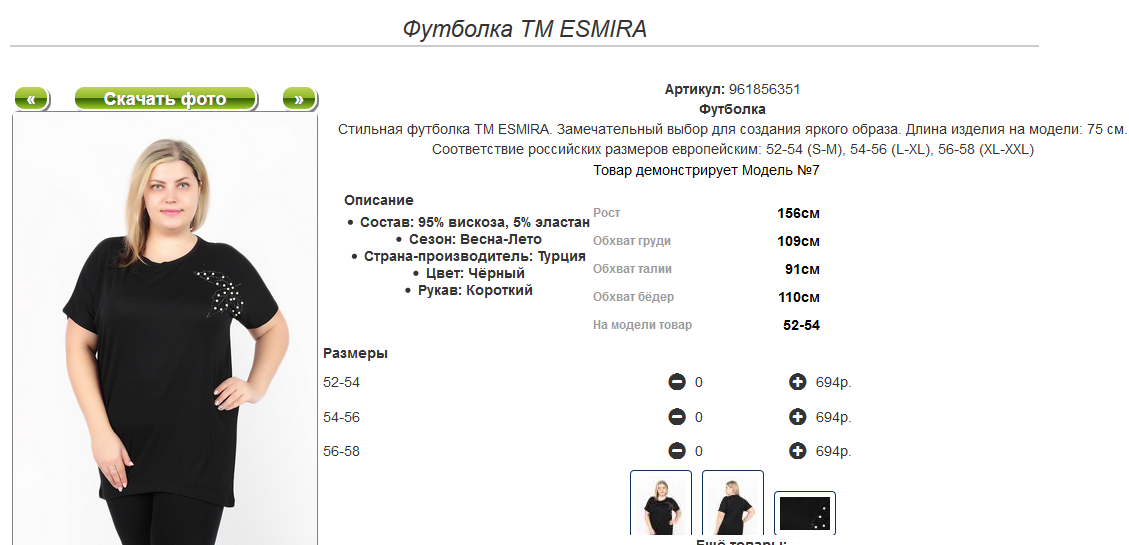Screen dimensions: 1129x545
Task: Remove one item of size 56-58
Action: click(x=677, y=451)
